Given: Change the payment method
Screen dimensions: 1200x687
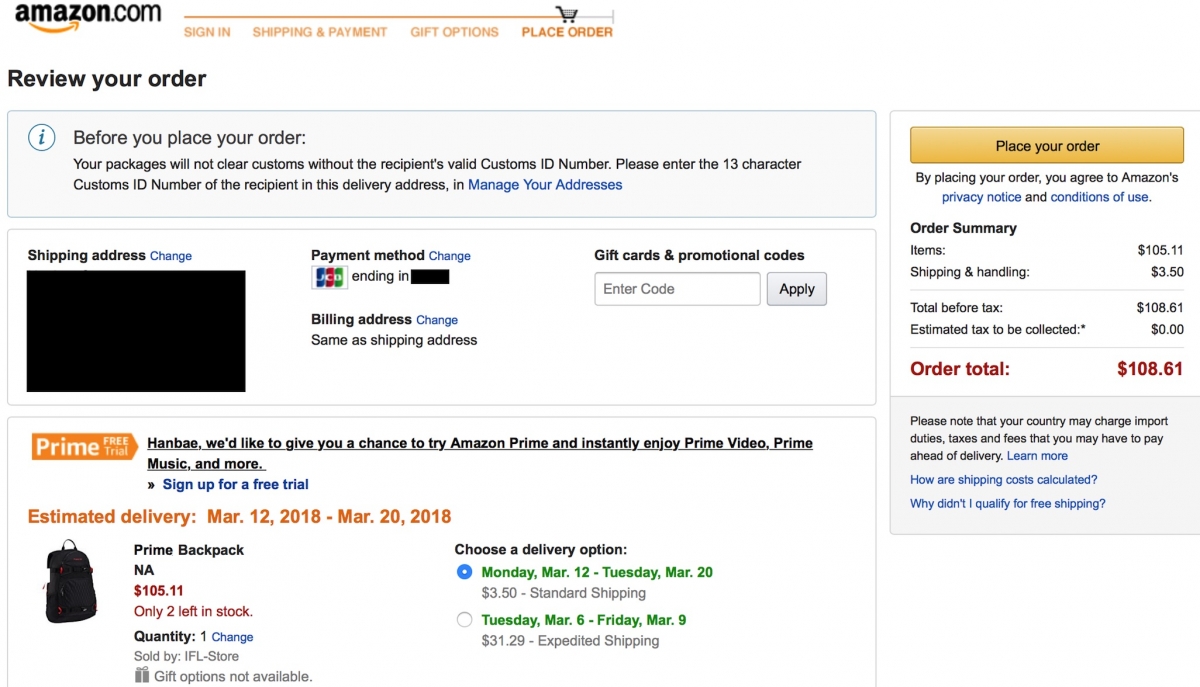Looking at the screenshot, I should point(449,256).
